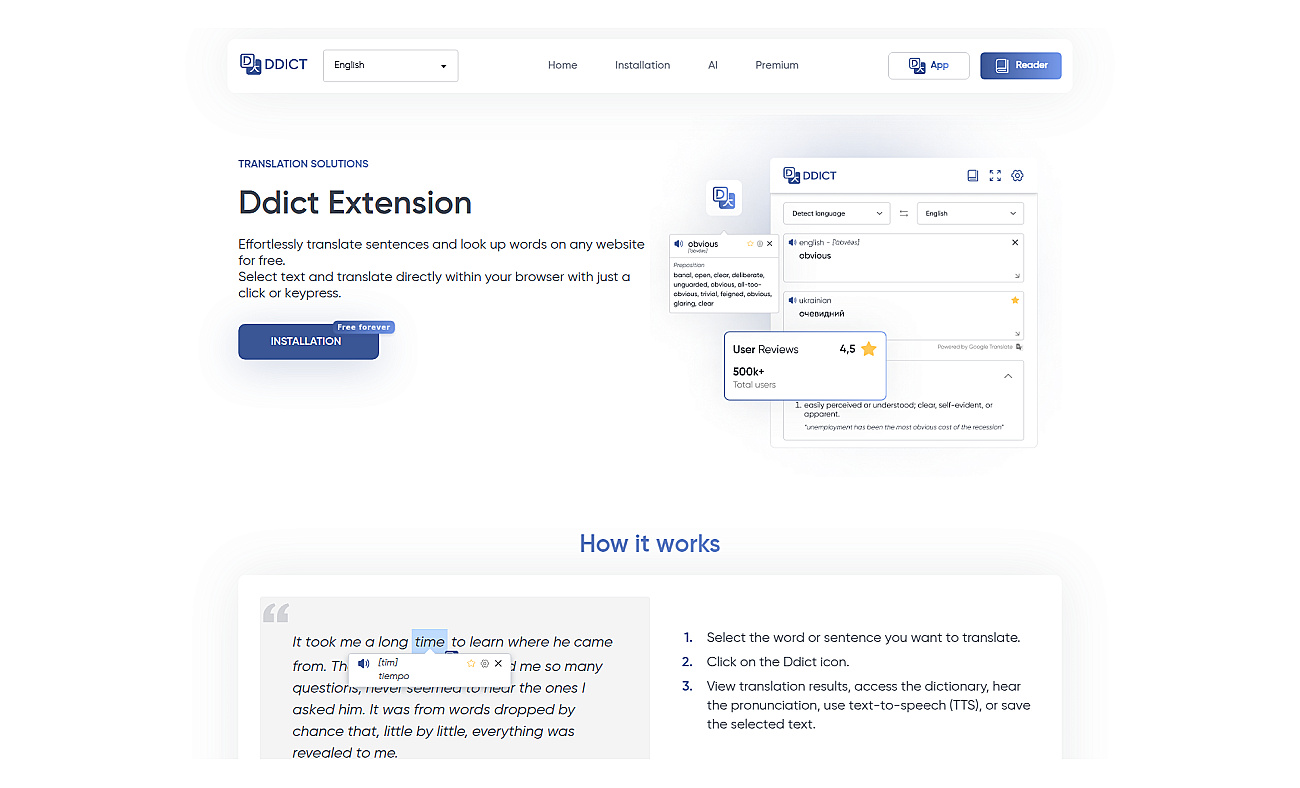Viewport: 1300px width, 788px height.
Task: Click the tiempo translation text
Action: pos(393,676)
